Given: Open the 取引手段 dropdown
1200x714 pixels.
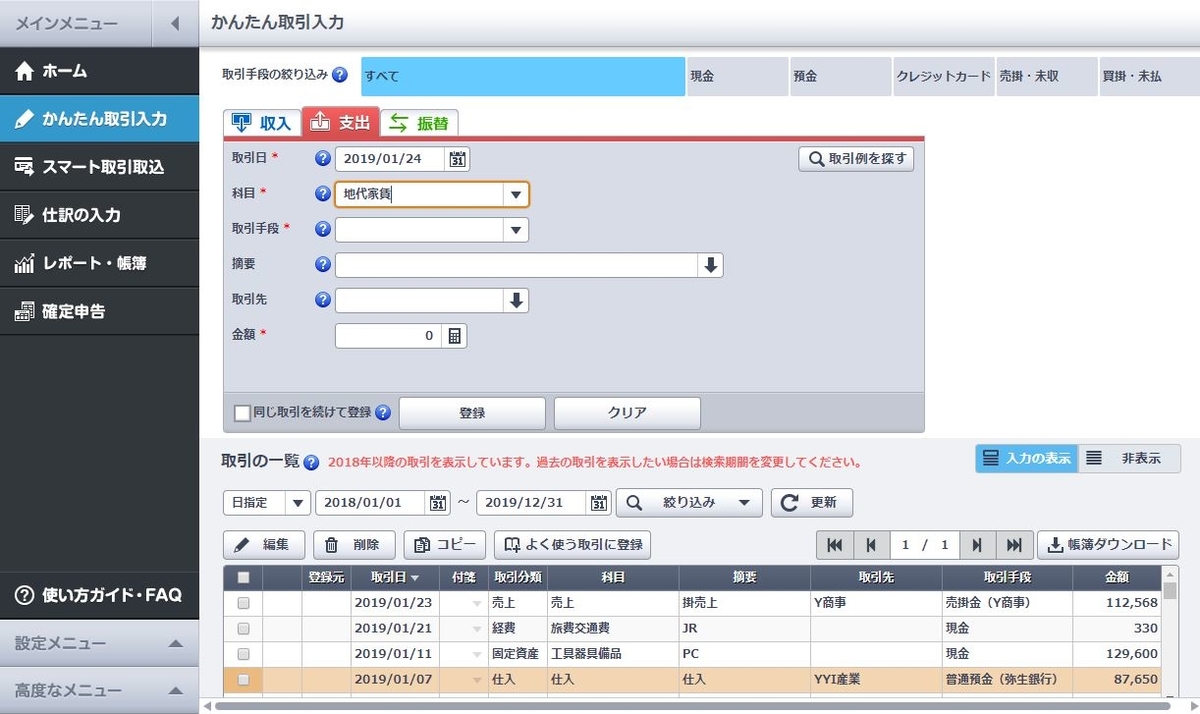Looking at the screenshot, I should 515,229.
